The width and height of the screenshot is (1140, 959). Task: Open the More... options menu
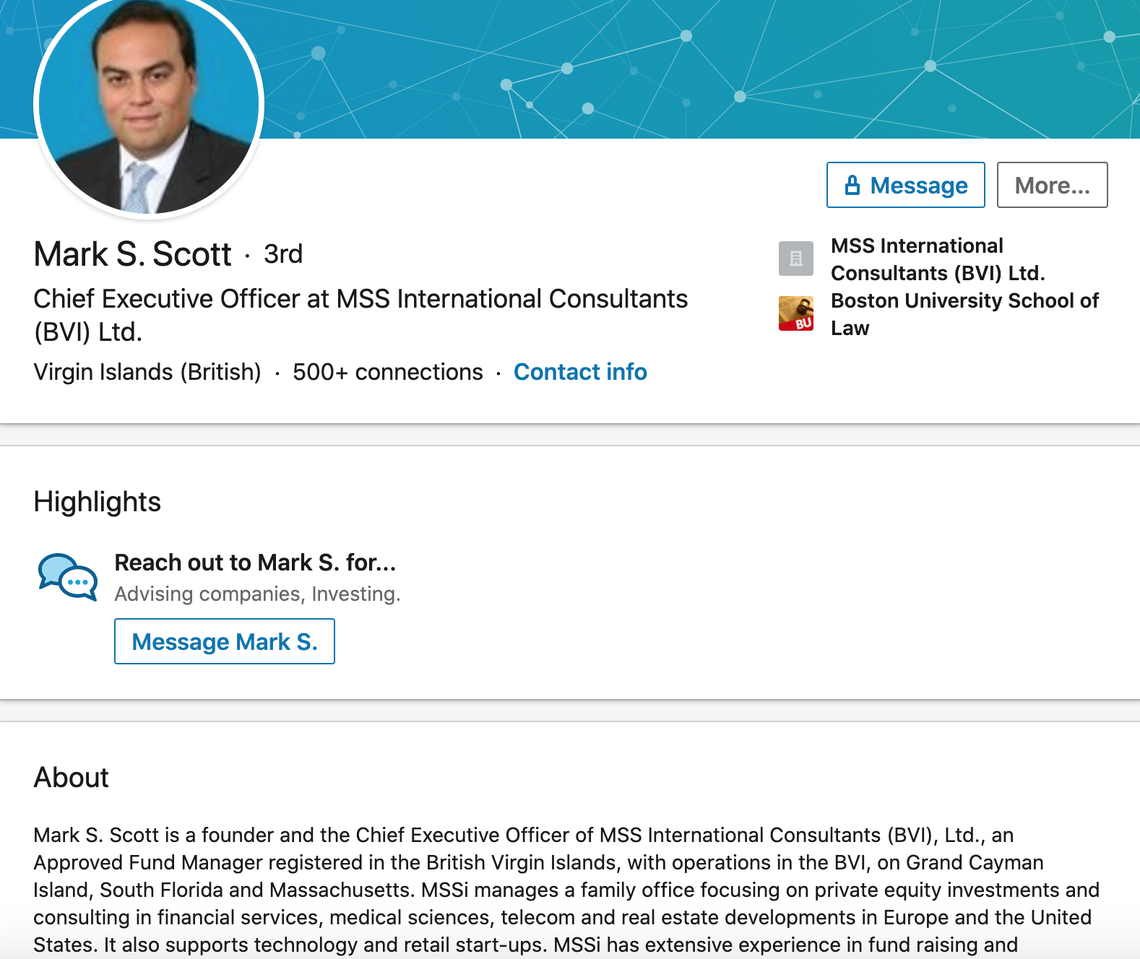pos(1051,184)
